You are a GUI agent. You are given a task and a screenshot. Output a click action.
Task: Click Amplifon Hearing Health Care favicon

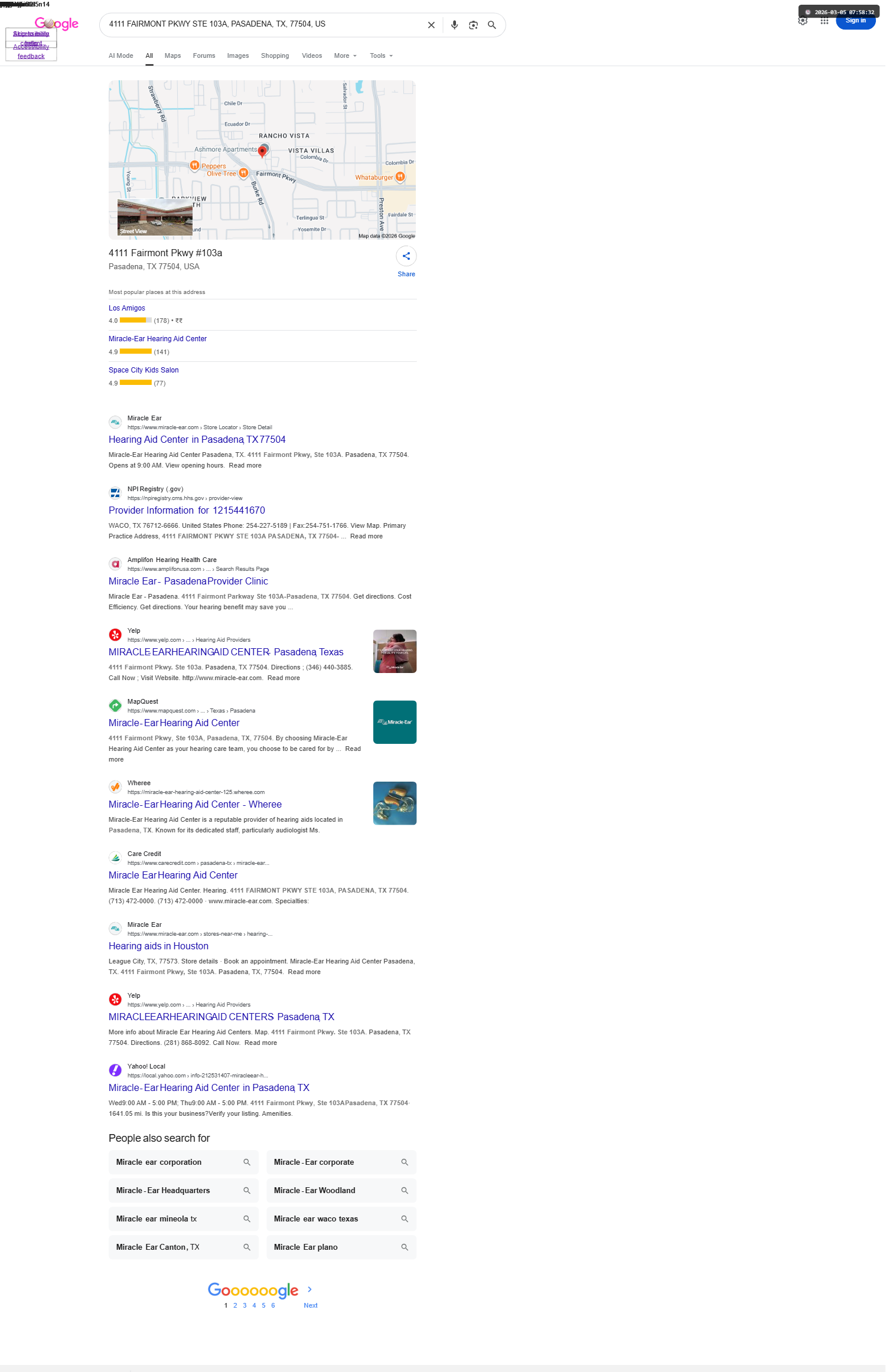[x=115, y=564]
